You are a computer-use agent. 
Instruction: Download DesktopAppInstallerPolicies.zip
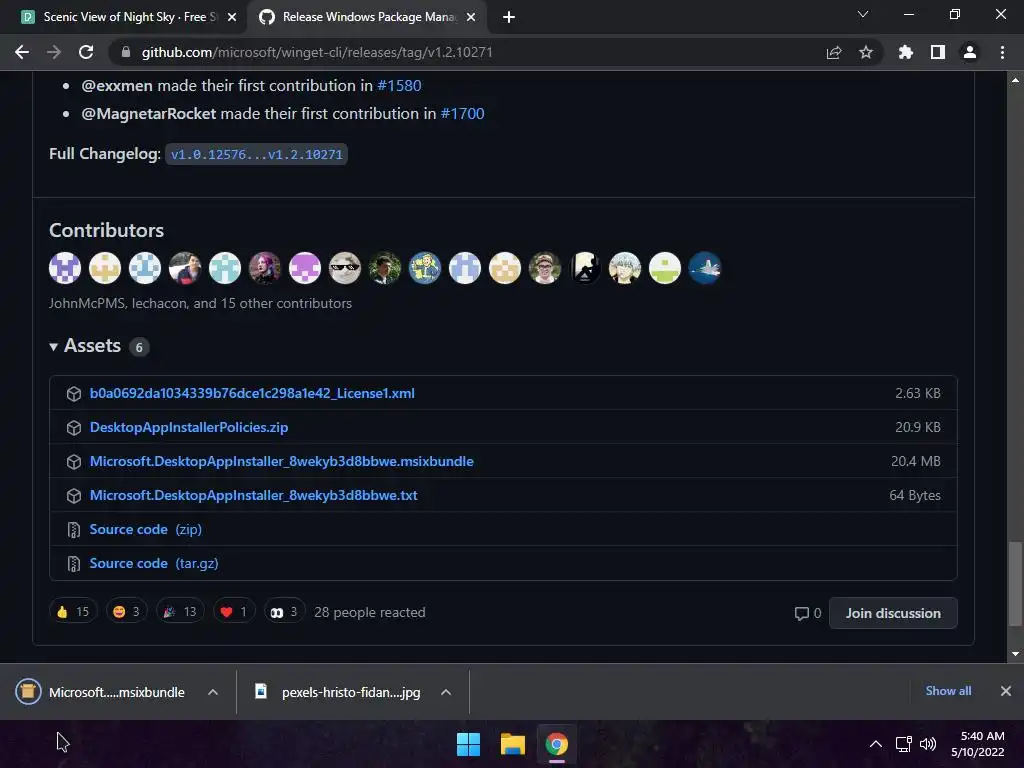click(x=189, y=427)
